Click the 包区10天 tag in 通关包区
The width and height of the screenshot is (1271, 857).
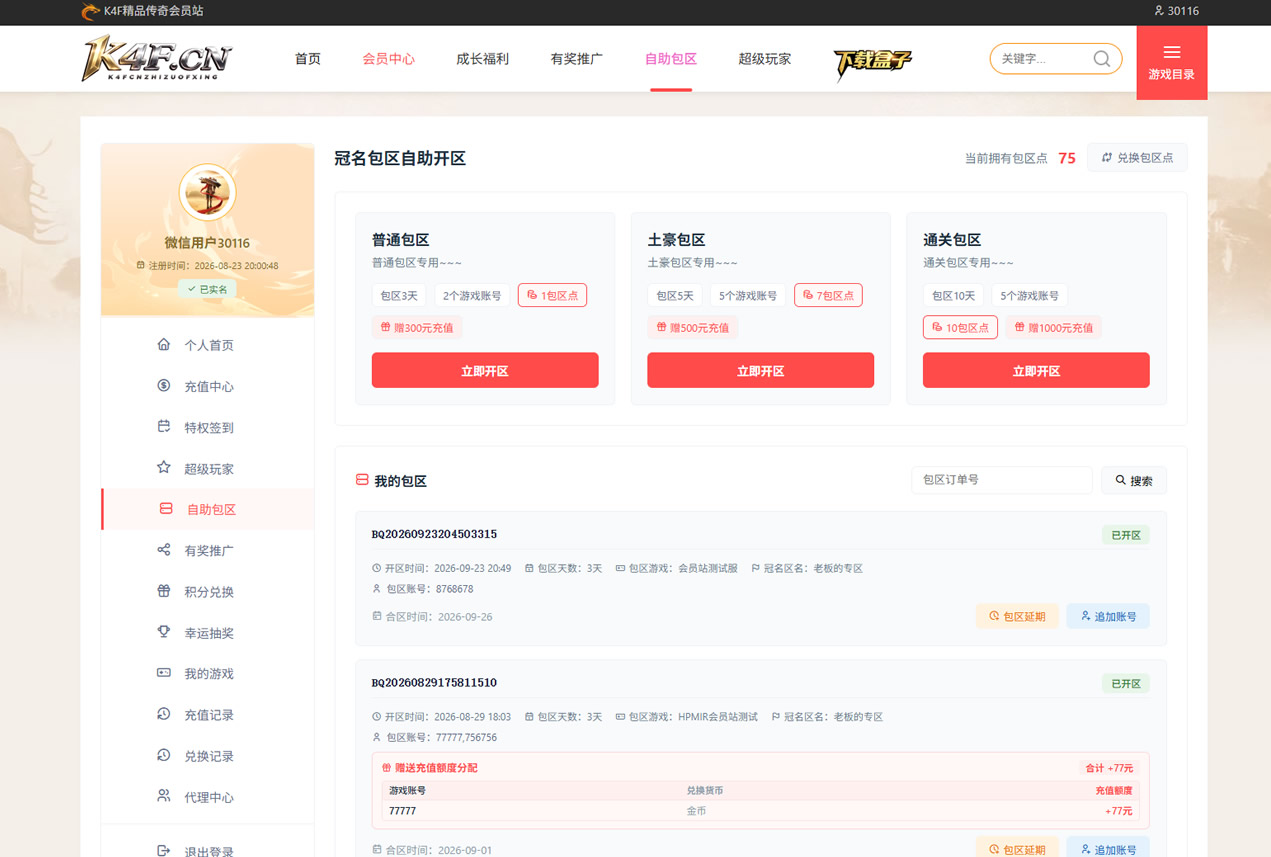click(953, 295)
